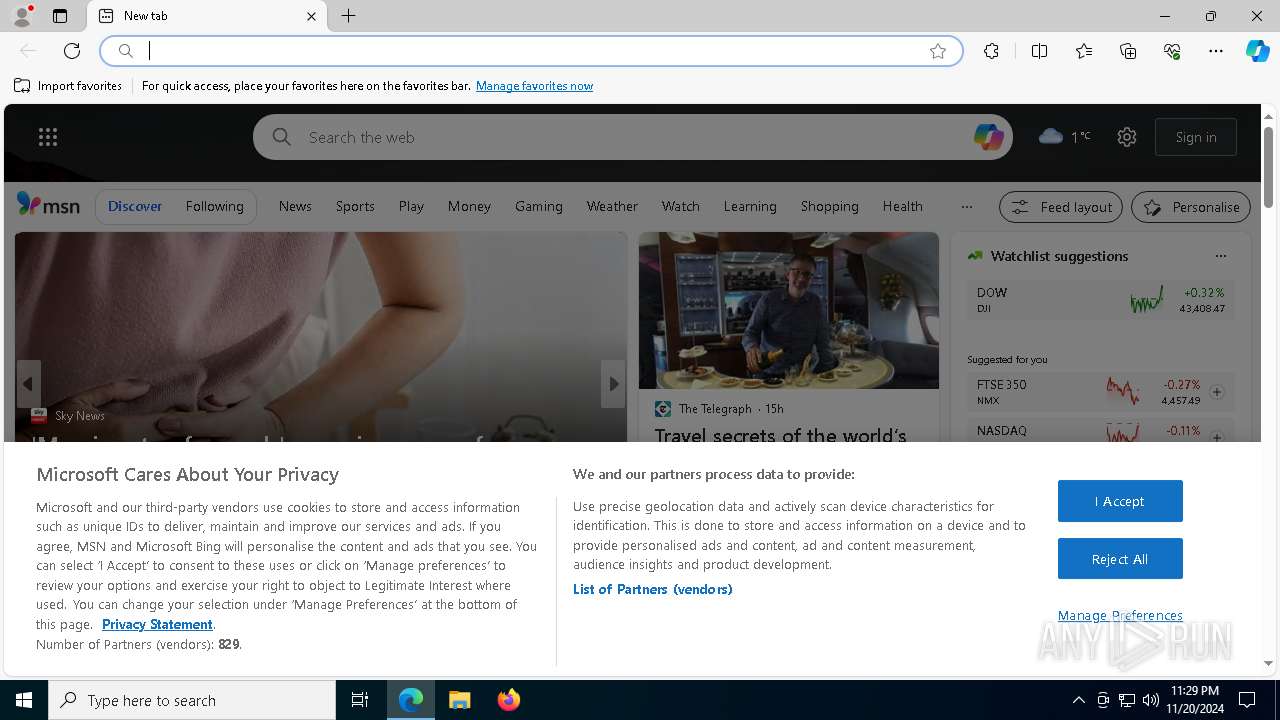This screenshot has width=1280, height=720.
Task: Open the DOW stock row
Action: pyautogui.click(x=1100, y=300)
